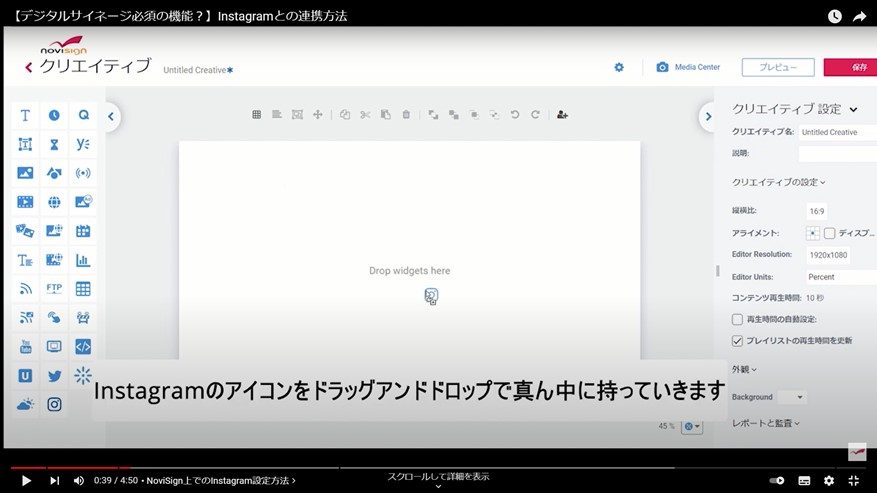This screenshot has width=877, height=493.
Task: Toggle YouTube autoplay switch
Action: point(776,480)
